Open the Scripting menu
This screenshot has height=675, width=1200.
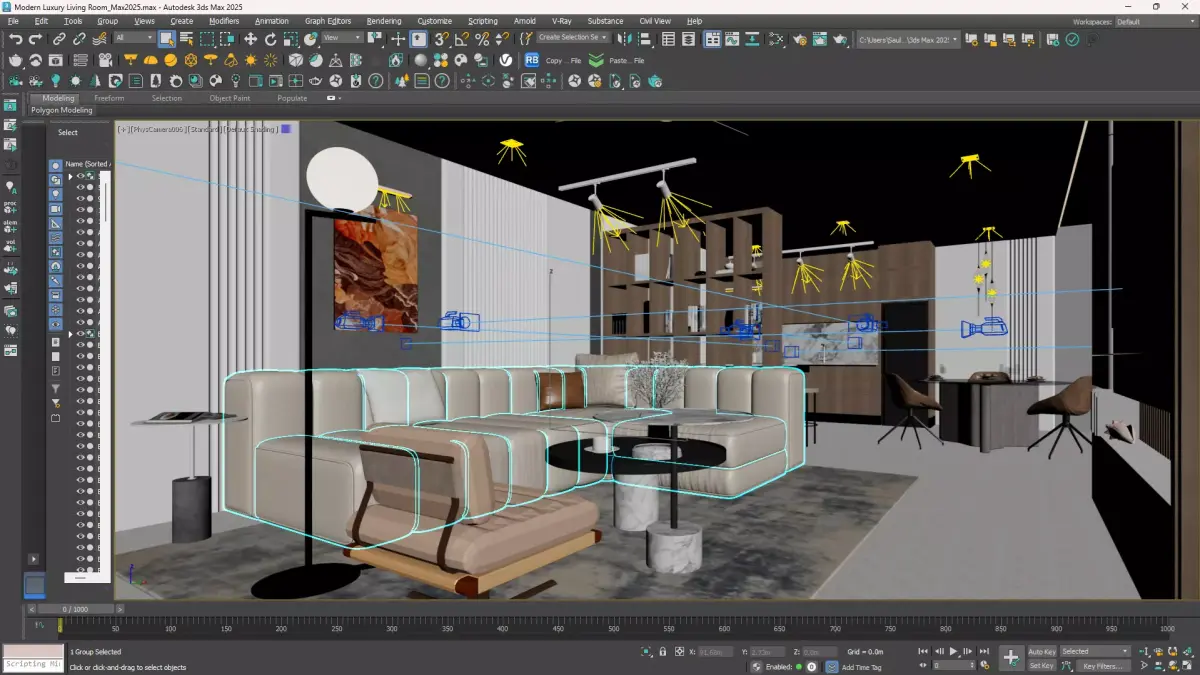483,21
